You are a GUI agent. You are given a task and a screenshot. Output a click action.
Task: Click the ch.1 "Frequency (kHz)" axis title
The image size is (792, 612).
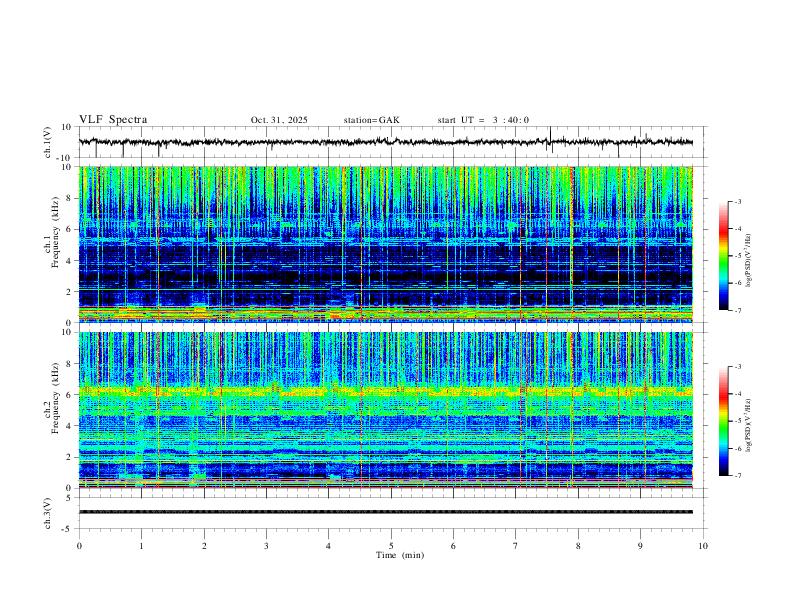(55, 234)
